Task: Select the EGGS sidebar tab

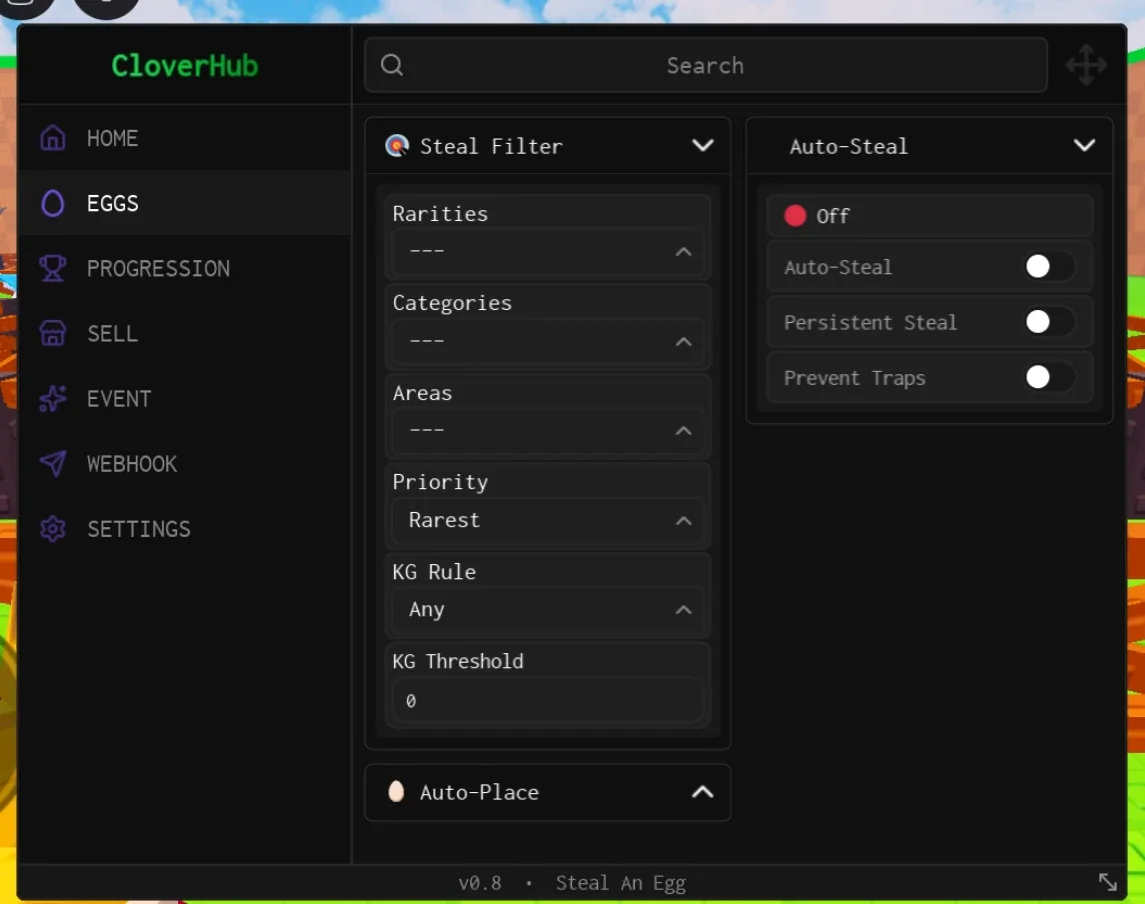Action: 184,203
